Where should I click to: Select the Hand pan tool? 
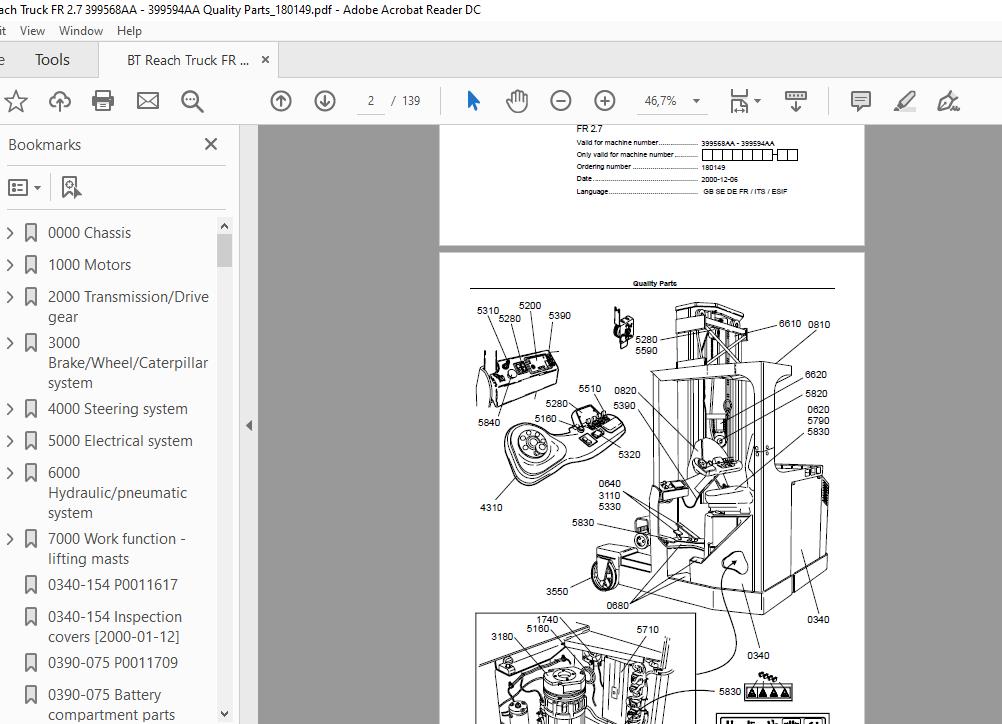pyautogui.click(x=517, y=101)
